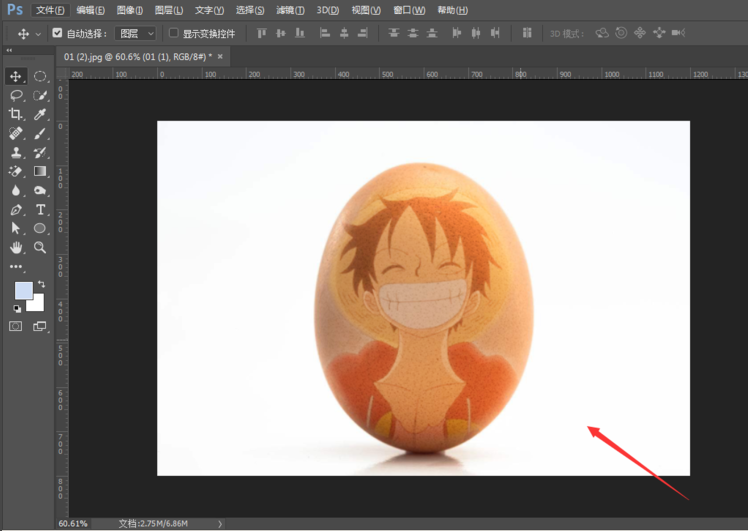Select the Gradient tool
This screenshot has width=748, height=531.
click(x=40, y=171)
